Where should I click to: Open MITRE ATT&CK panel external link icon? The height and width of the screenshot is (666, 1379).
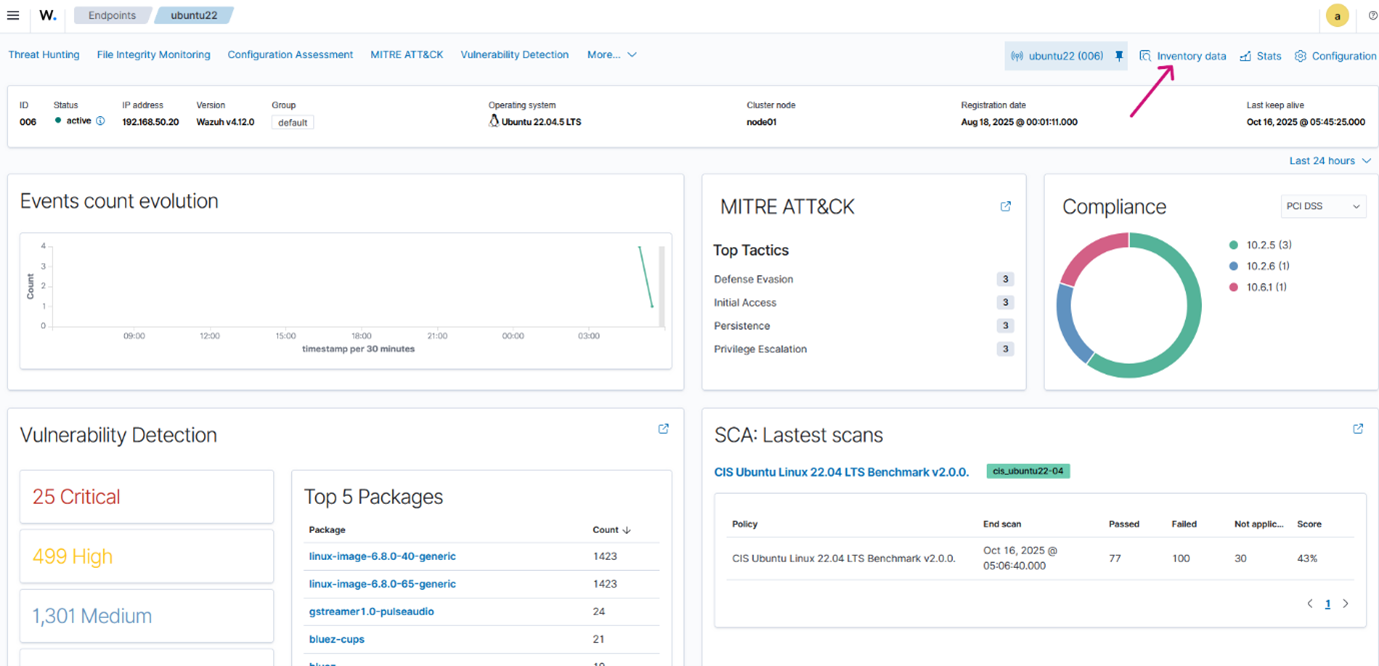coord(1005,207)
